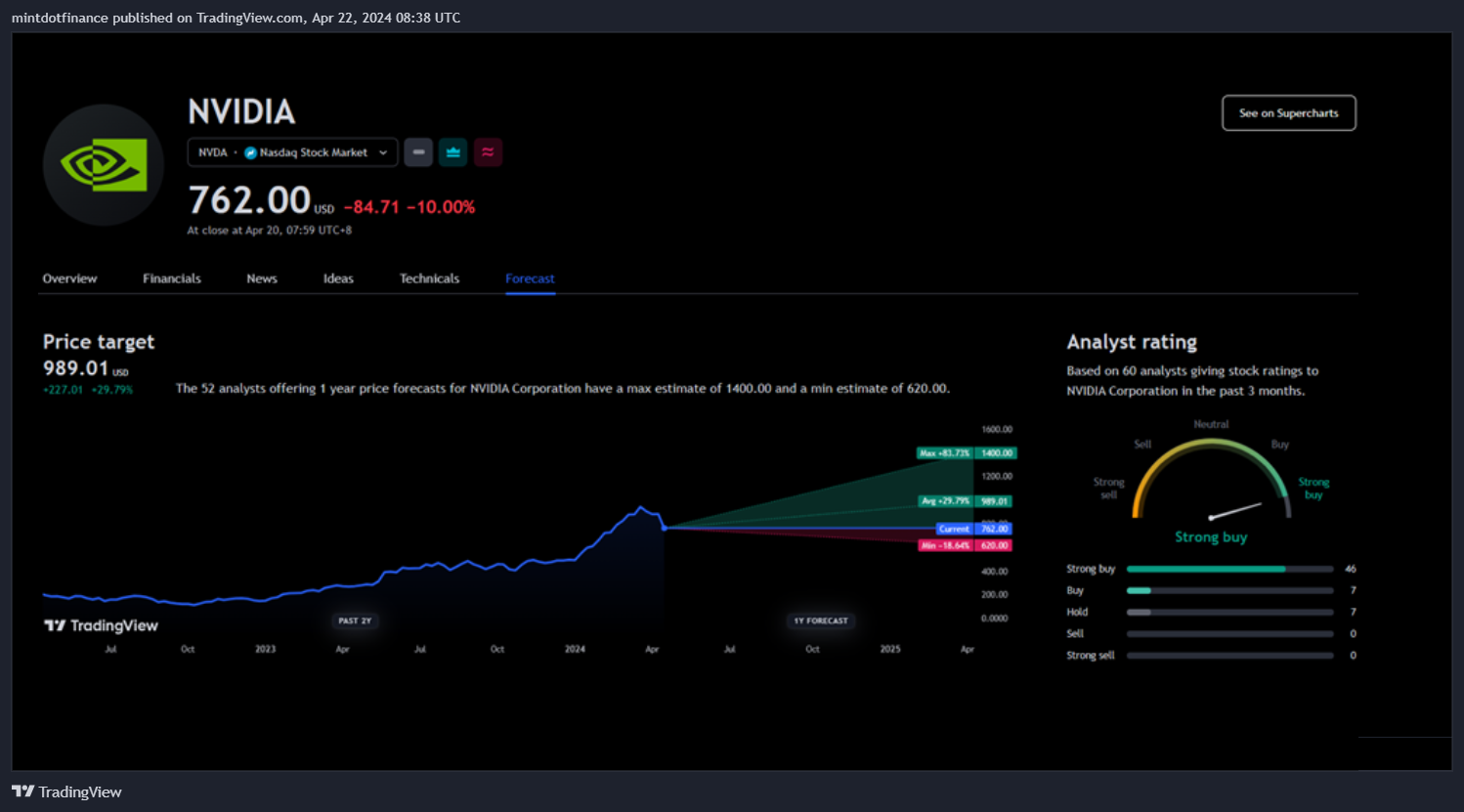1464x812 pixels.
Task: Click the Analyst rating heading
Action: point(1132,342)
